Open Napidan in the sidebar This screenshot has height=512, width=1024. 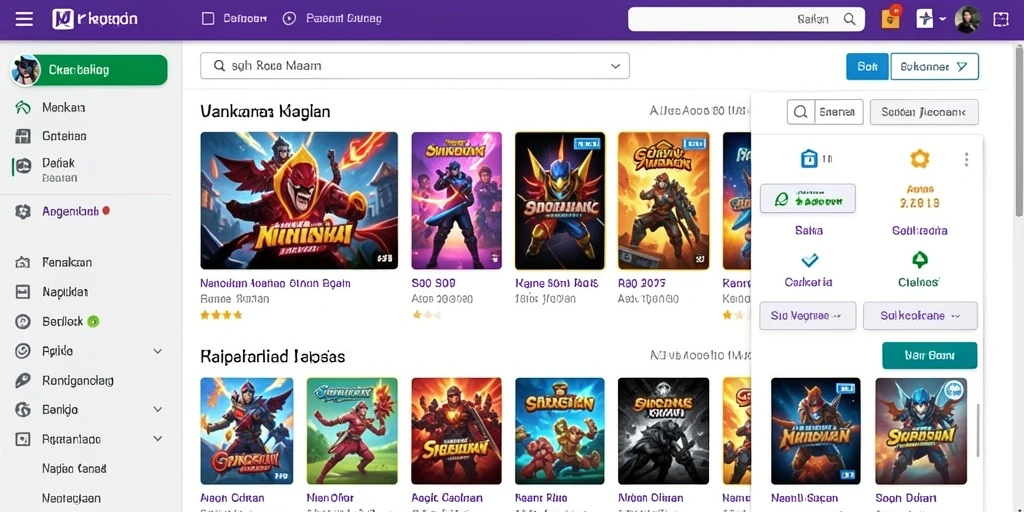(x=65, y=292)
